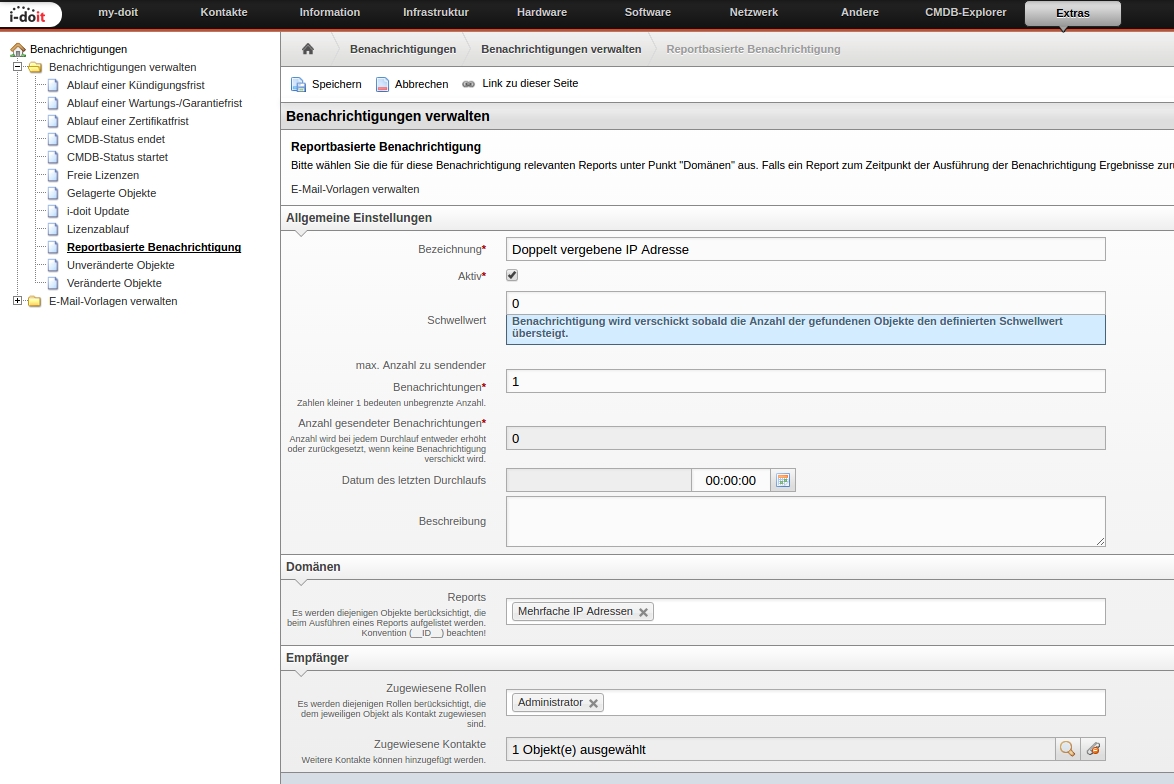The height and width of the screenshot is (784, 1174).
Task: Remove the Administrator role tag
Action: 593,703
